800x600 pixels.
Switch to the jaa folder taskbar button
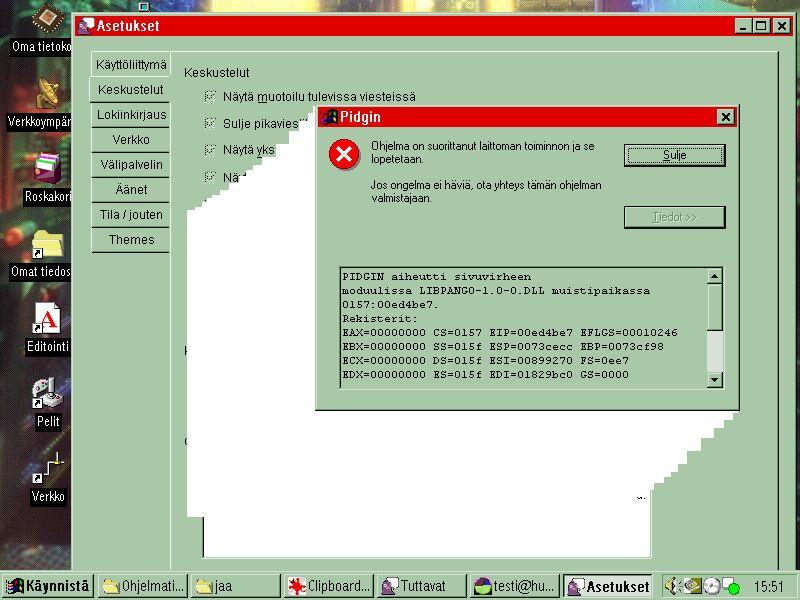(236, 586)
